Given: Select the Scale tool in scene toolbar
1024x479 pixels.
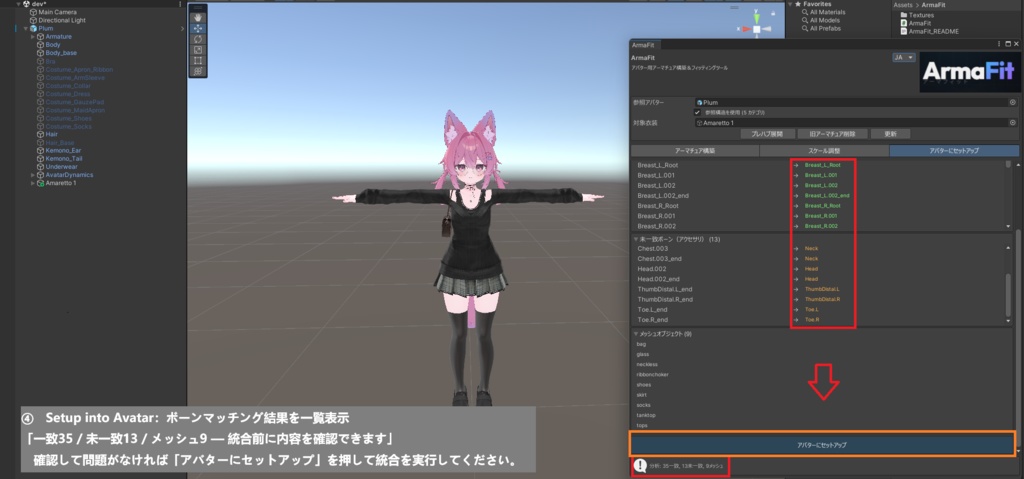Looking at the screenshot, I should pyautogui.click(x=199, y=50).
